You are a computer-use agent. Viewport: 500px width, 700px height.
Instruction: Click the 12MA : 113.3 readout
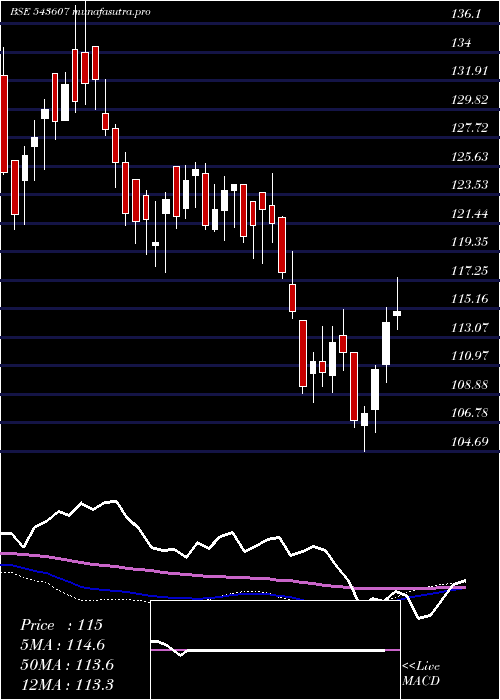[67, 685]
